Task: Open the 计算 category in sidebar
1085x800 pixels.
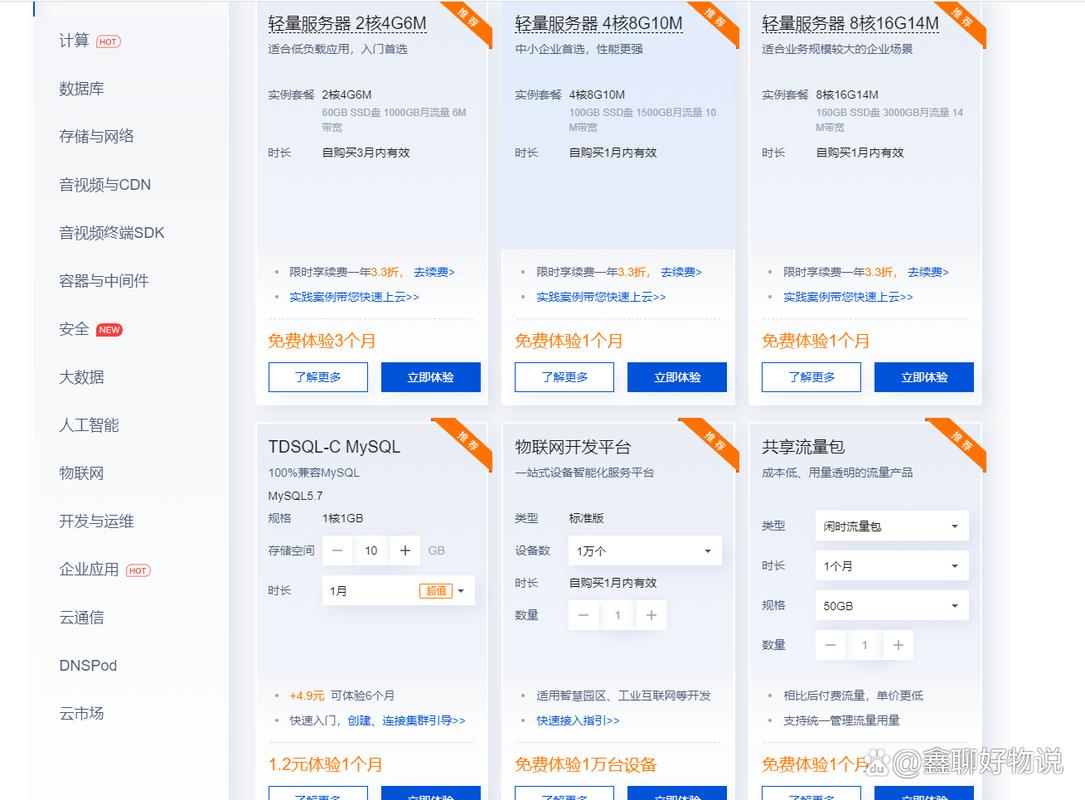Action: 74,41
